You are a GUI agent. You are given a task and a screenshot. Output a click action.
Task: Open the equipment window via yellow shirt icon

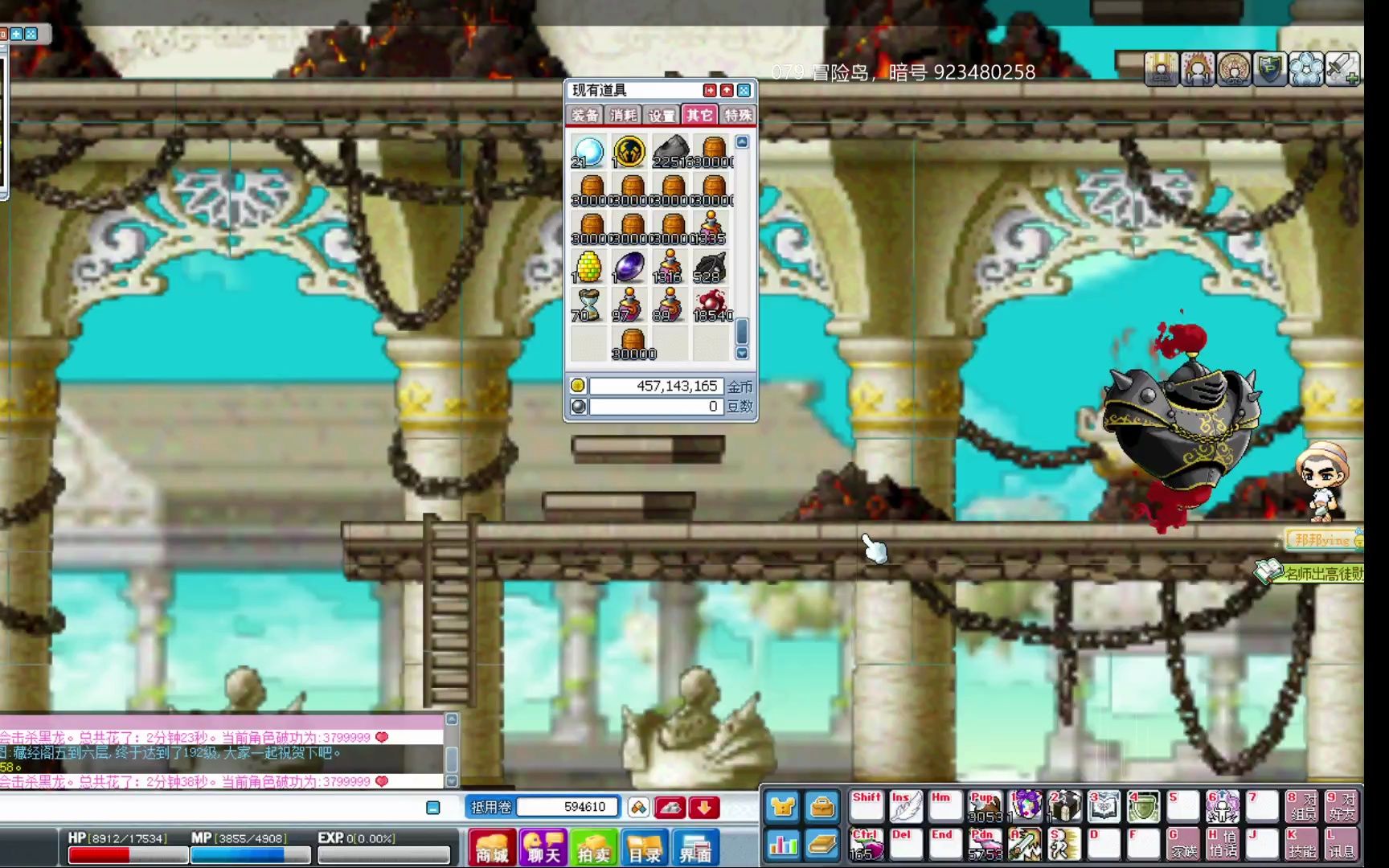click(782, 806)
